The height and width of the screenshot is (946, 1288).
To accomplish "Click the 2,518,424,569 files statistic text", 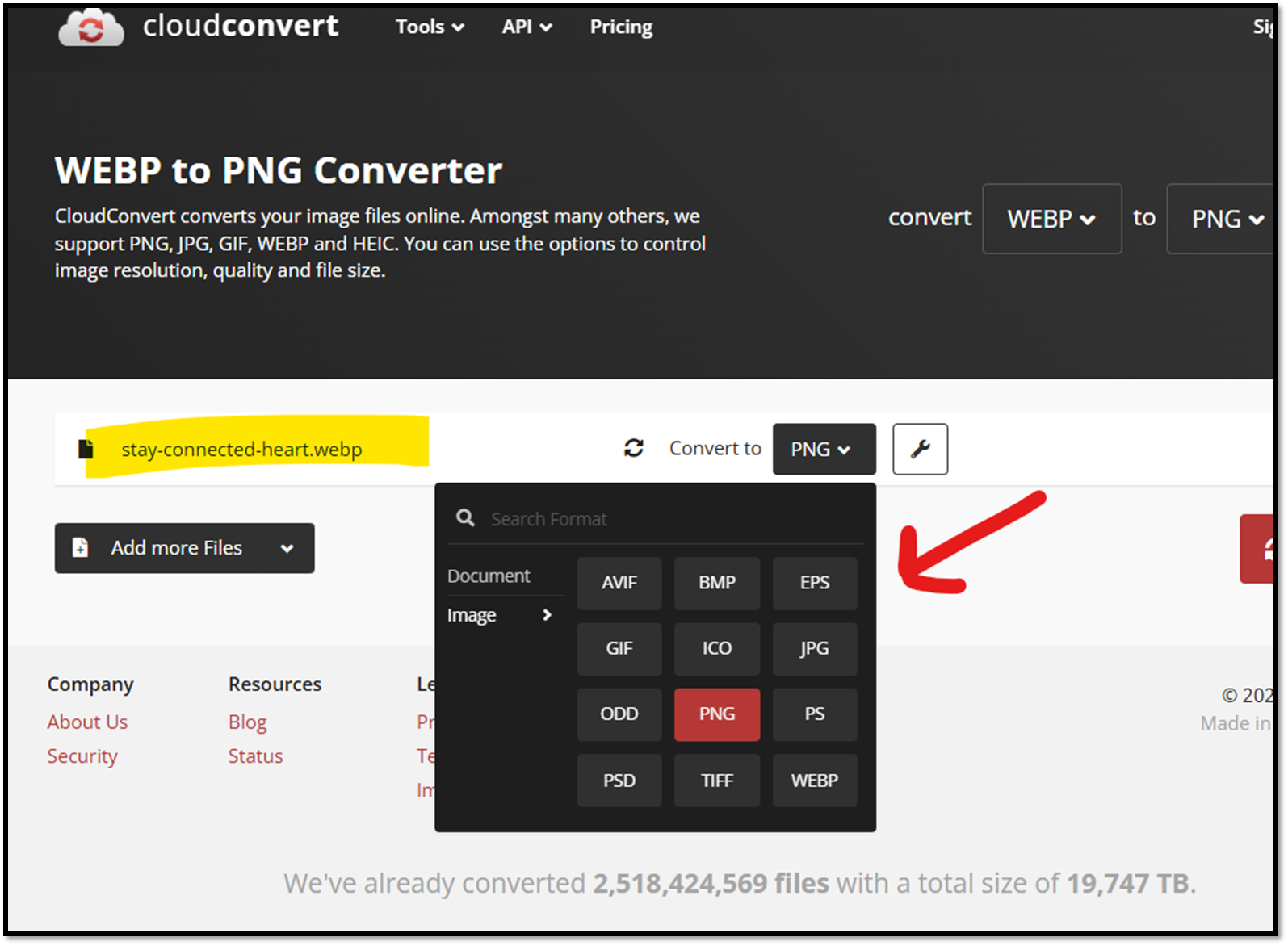I will point(711,883).
